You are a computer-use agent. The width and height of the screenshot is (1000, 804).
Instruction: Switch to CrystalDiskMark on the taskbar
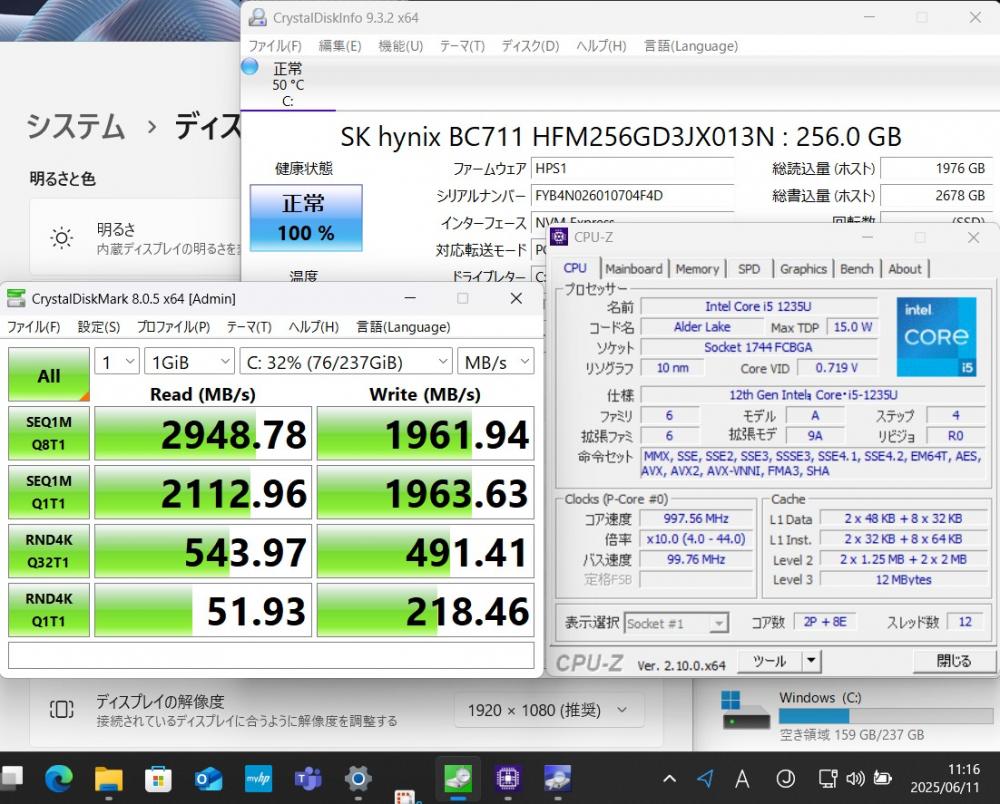click(458, 778)
